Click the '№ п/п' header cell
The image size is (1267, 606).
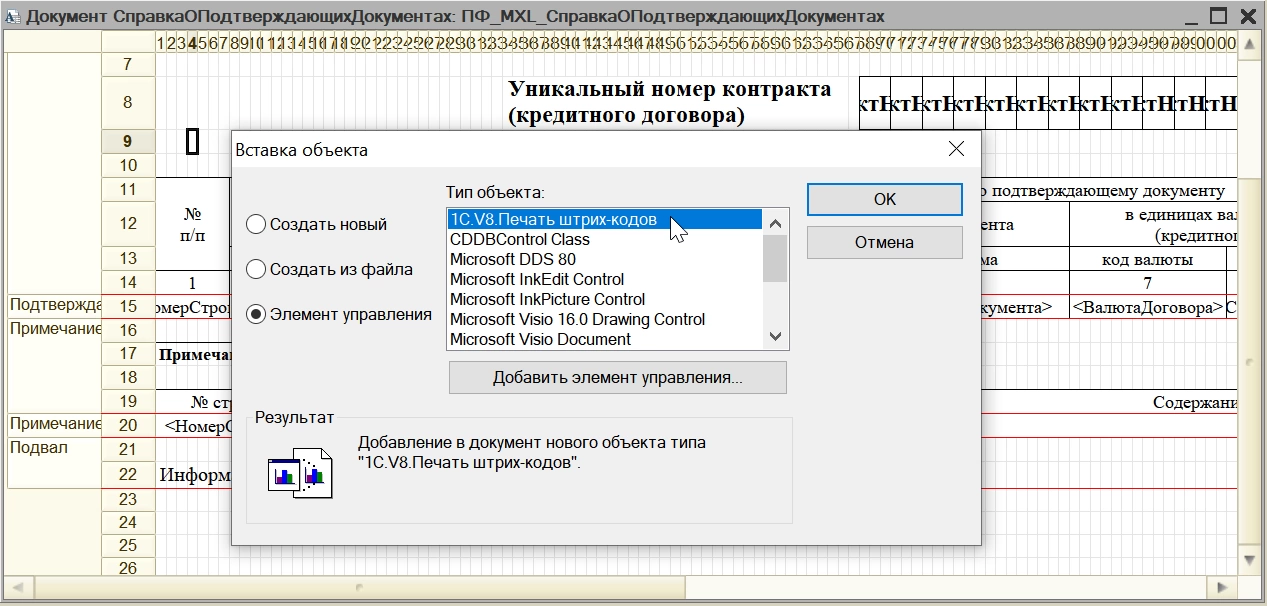(x=193, y=223)
